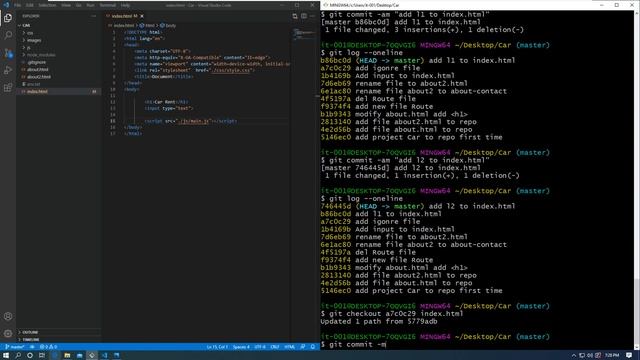The image size is (640, 360).
Task: Open the Windows Start menu
Action: coord(6,356)
